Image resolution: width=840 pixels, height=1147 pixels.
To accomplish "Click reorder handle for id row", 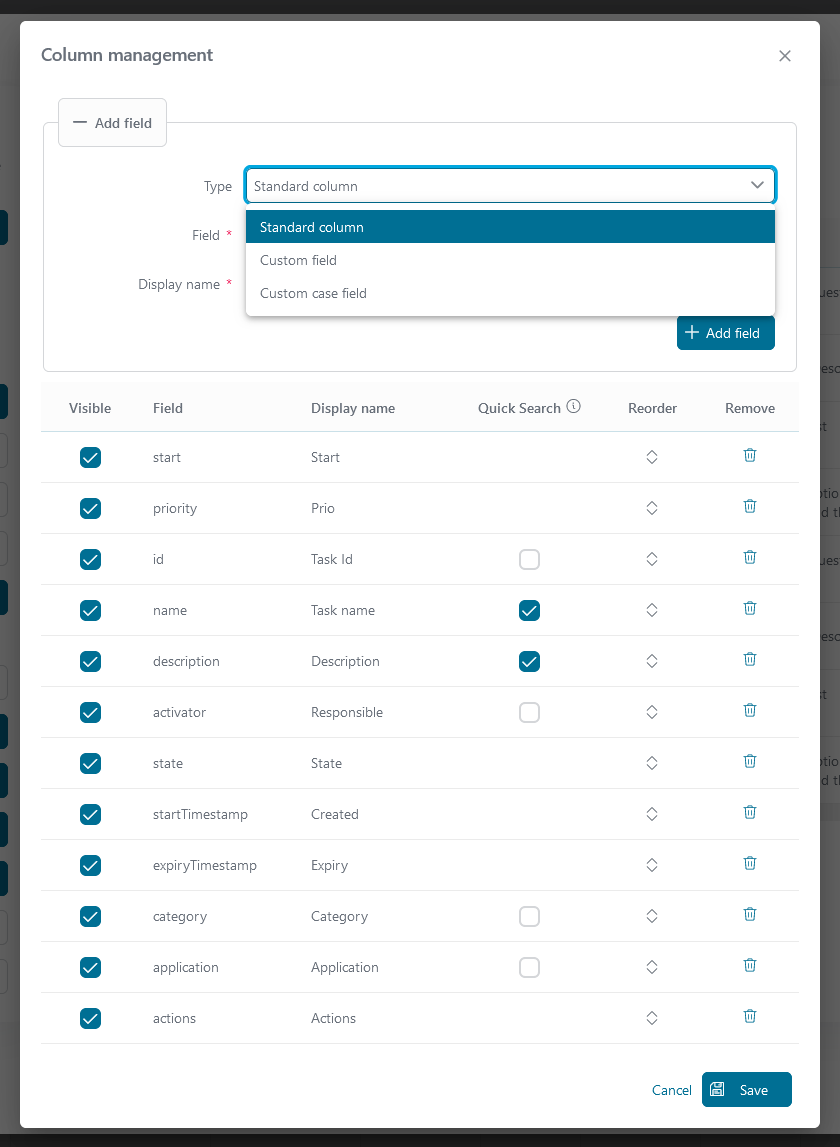I will click(652, 559).
